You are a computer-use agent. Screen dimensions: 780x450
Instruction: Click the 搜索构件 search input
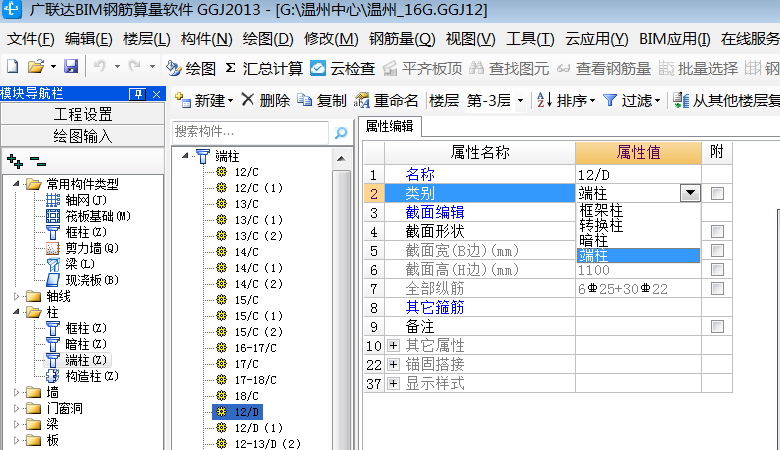[x=250, y=132]
